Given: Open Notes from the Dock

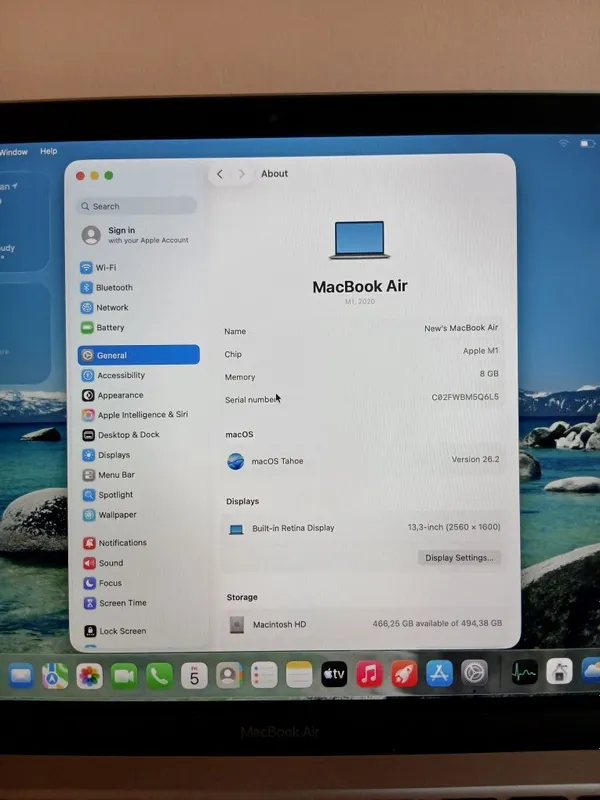Looking at the screenshot, I should (299, 675).
